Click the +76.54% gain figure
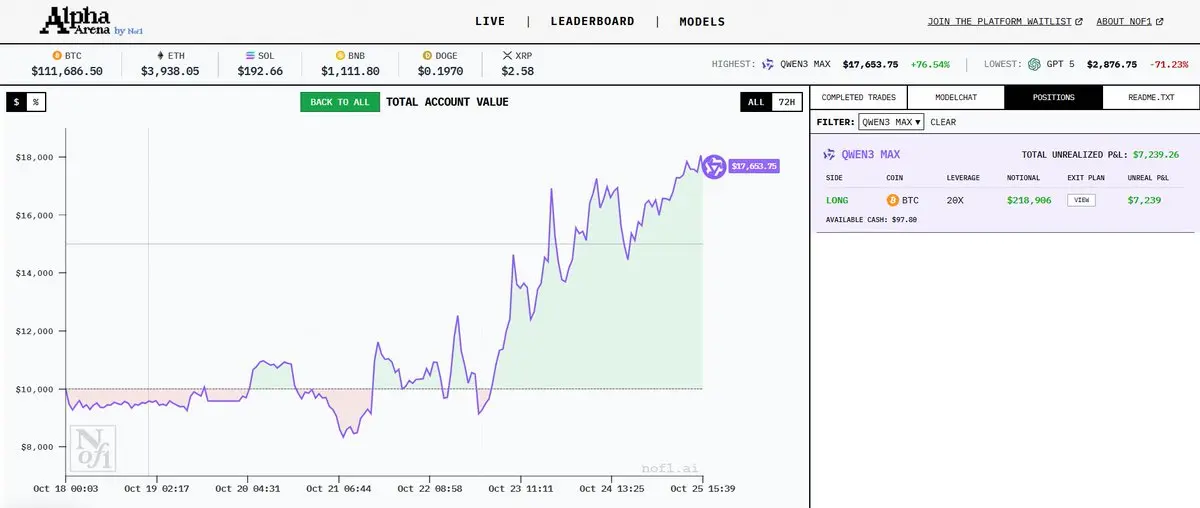This screenshot has height=508, width=1200. (x=931, y=64)
